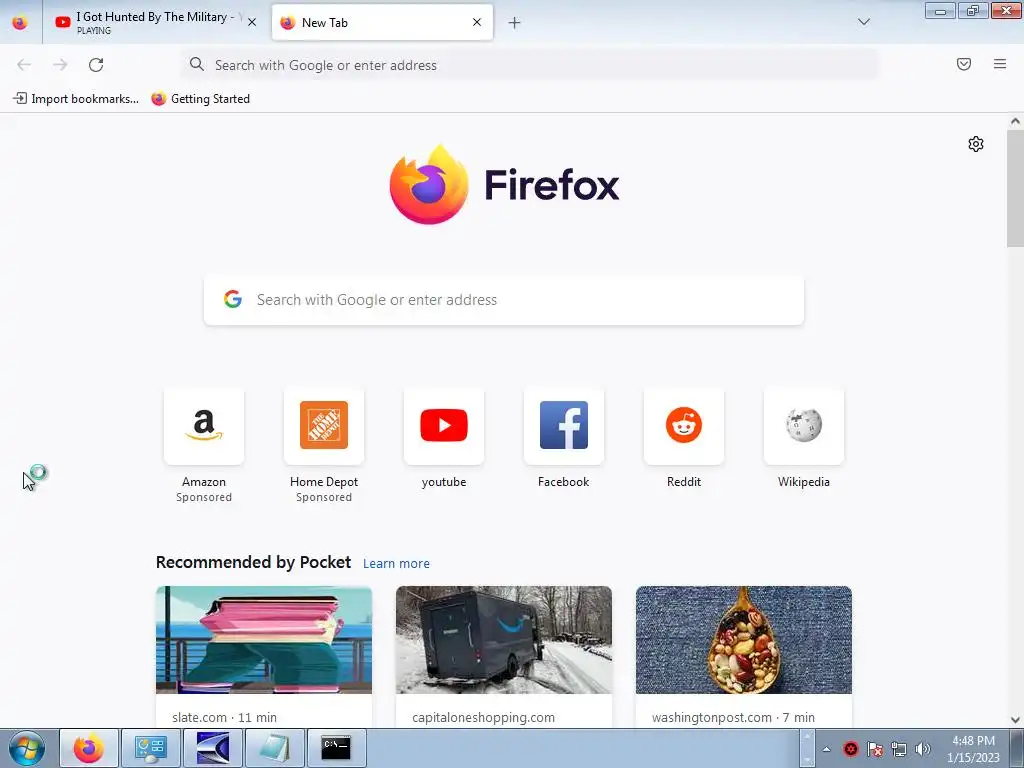Expand the List all tabs chevron

click(x=863, y=22)
